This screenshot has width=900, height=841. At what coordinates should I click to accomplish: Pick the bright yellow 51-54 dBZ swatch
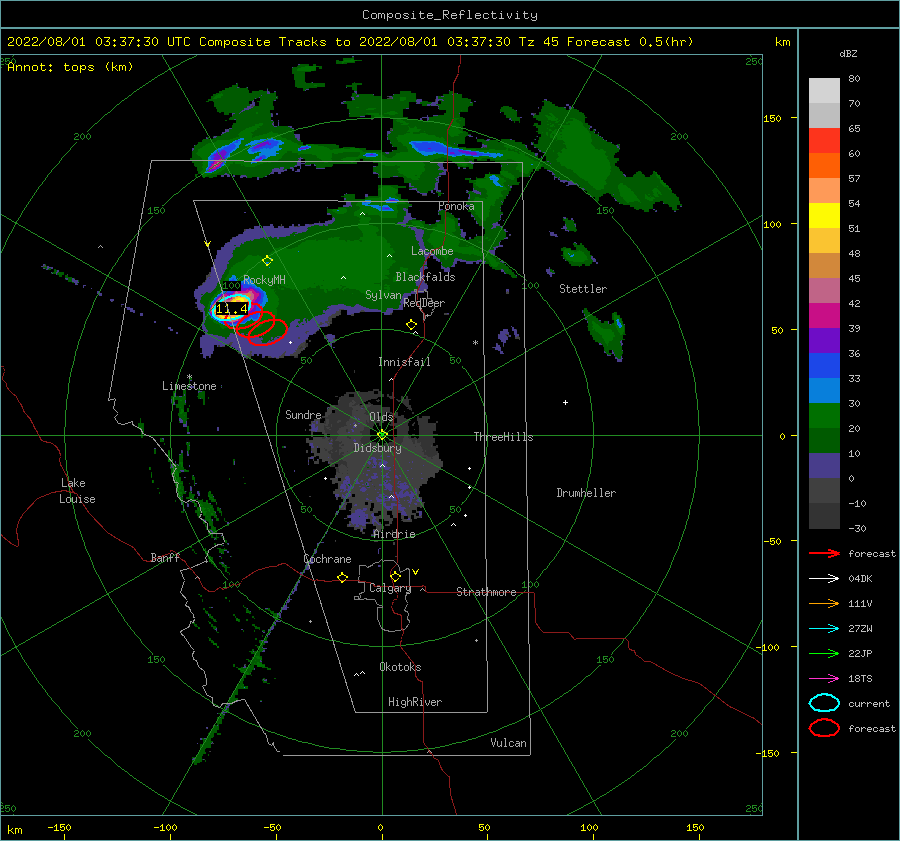click(824, 216)
